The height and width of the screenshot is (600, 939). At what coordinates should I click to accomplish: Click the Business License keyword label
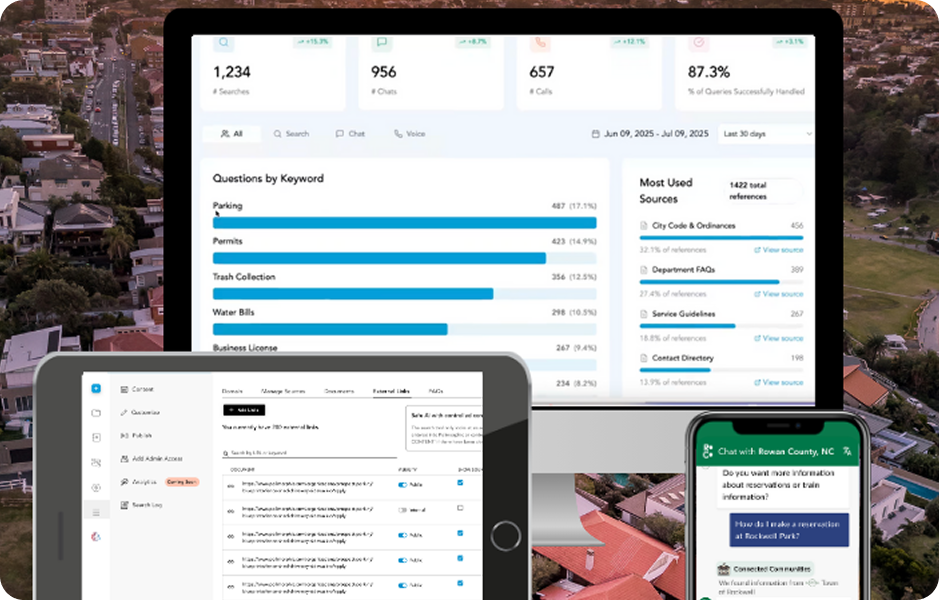(245, 348)
